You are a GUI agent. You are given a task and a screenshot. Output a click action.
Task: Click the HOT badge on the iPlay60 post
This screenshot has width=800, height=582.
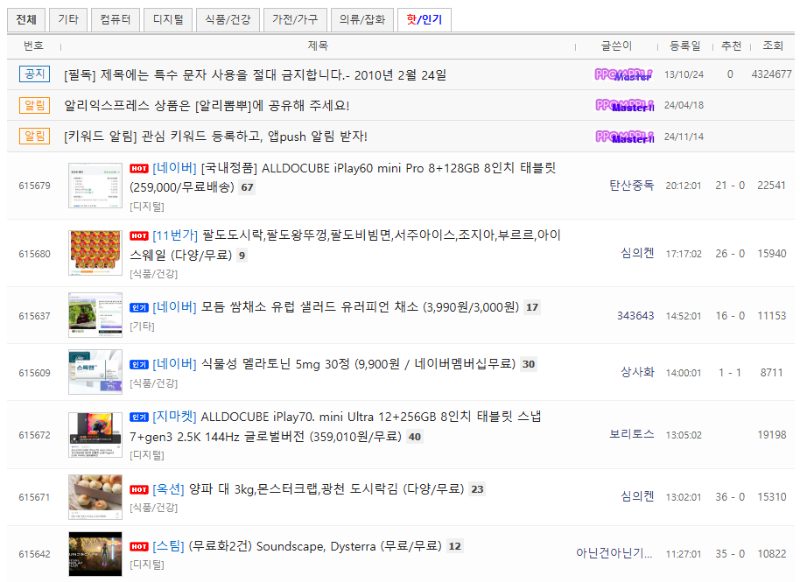coord(138,169)
